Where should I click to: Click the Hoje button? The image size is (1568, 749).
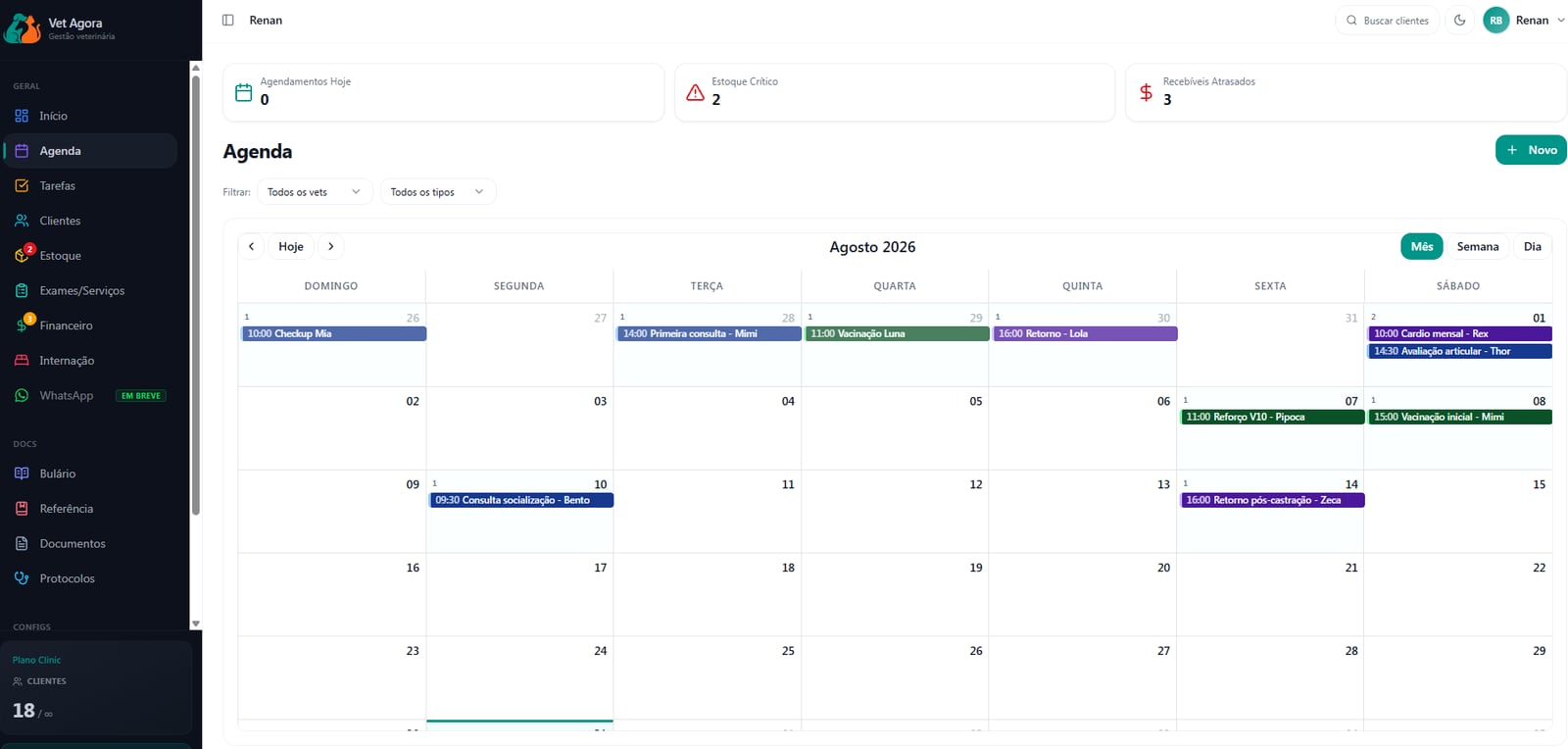[291, 246]
